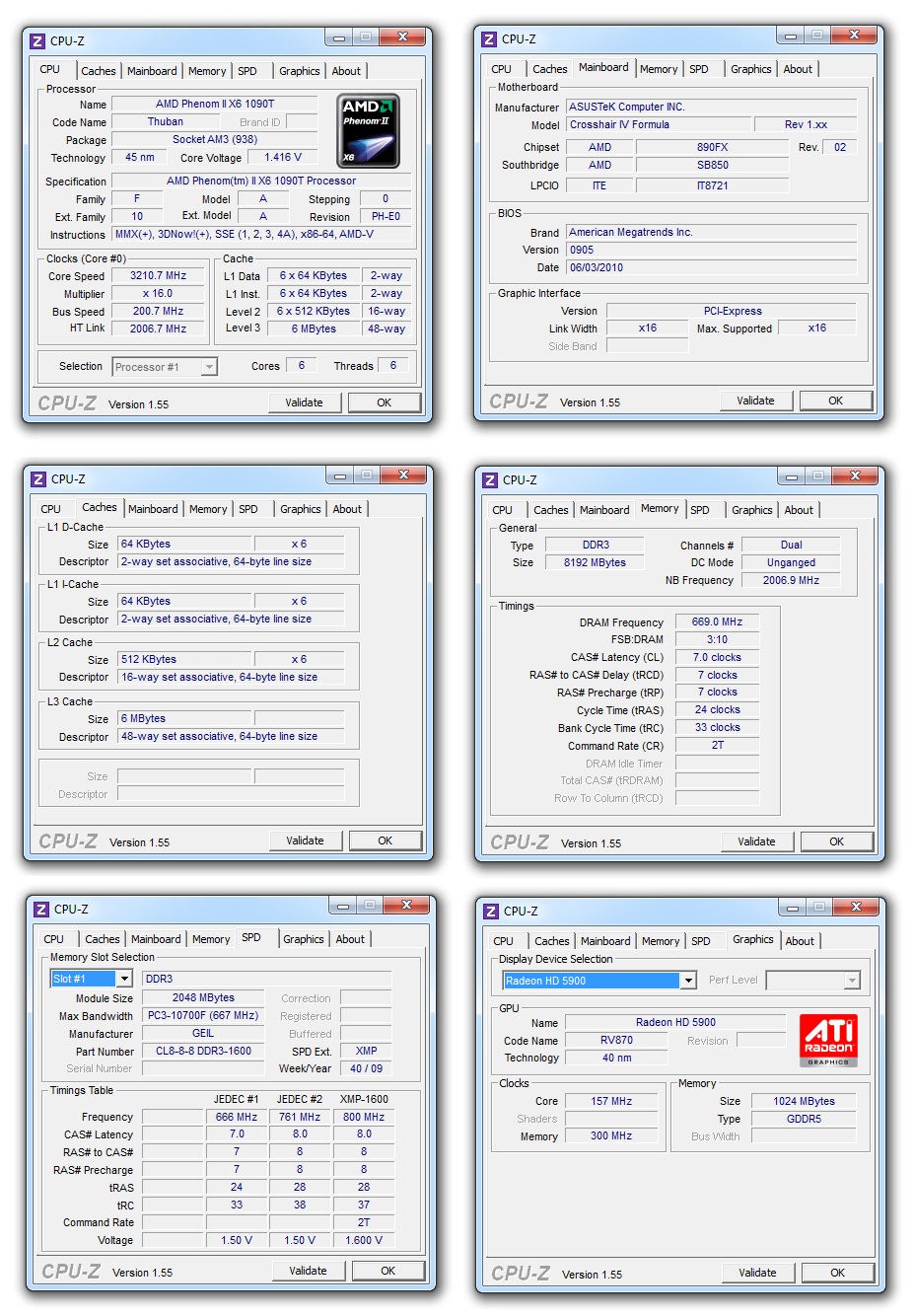The height and width of the screenshot is (1316, 915).
Task: Click Validate in the Mainboard tab window
Action: point(756,401)
